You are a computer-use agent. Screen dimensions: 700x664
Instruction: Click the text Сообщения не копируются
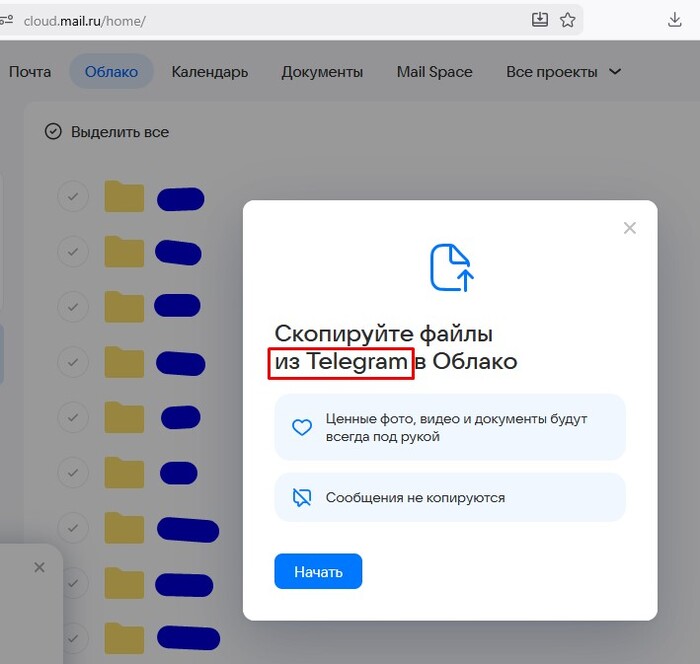415,497
